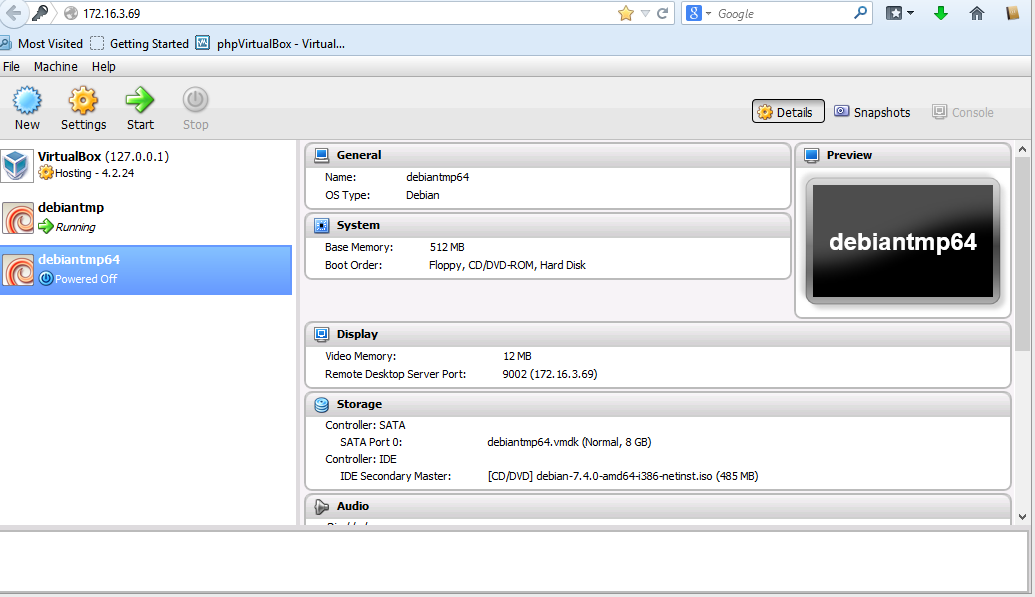Click the debiantmp64 Debian swirl icon
Image resolution: width=1035 pixels, height=597 pixels.
point(18,270)
